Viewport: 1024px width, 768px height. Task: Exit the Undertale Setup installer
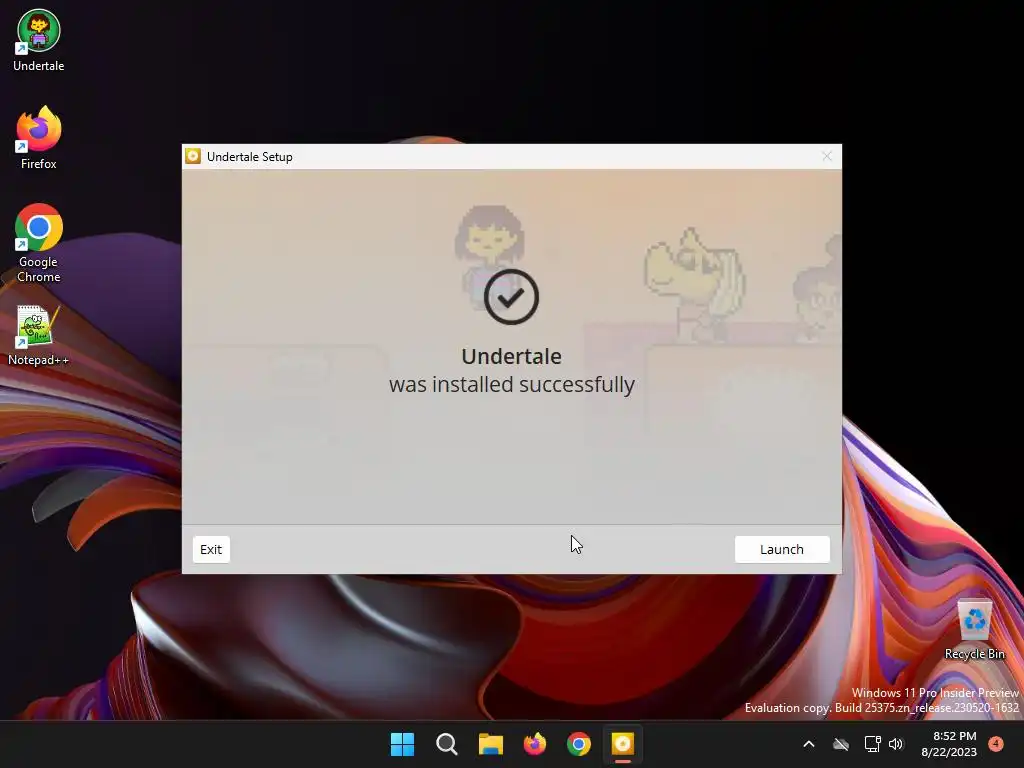click(211, 549)
